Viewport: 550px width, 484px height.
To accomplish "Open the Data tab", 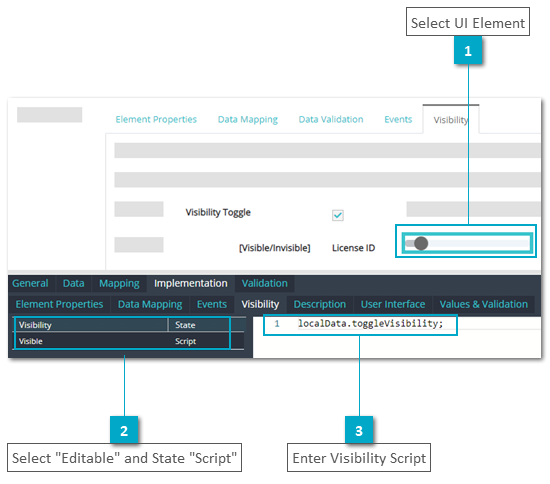I will pyautogui.click(x=73, y=283).
